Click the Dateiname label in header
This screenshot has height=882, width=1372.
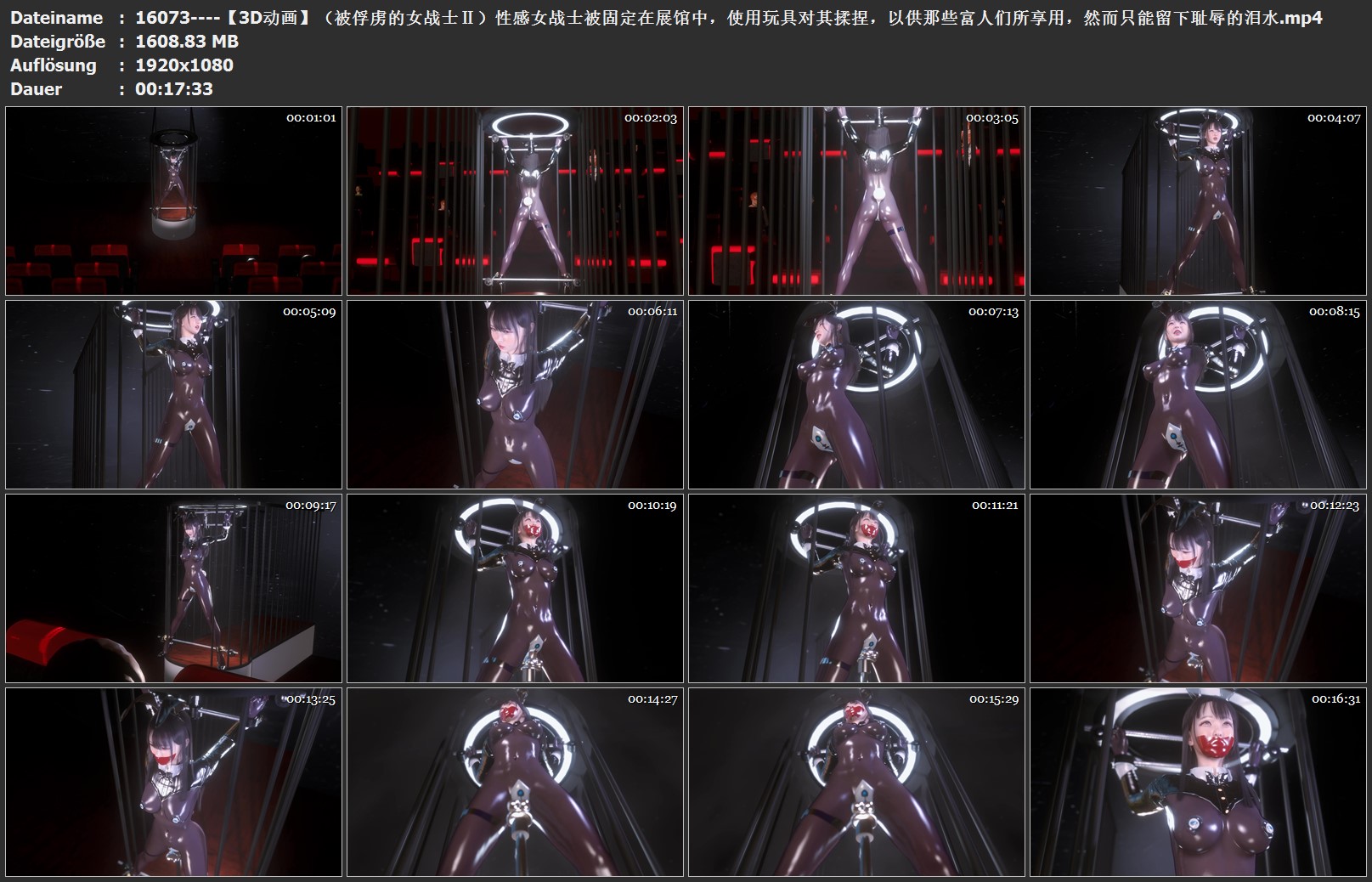point(56,18)
